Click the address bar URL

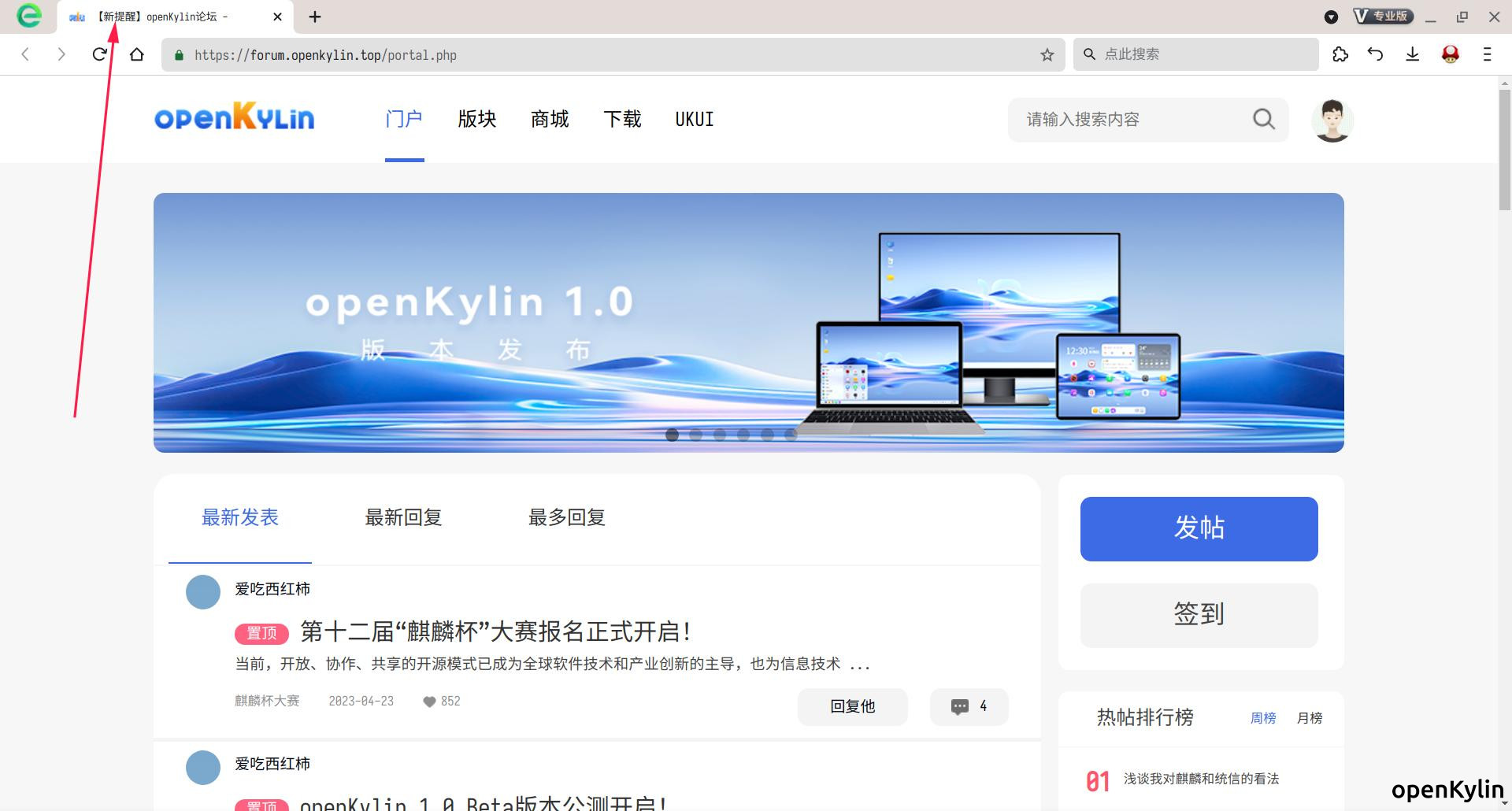tap(325, 55)
